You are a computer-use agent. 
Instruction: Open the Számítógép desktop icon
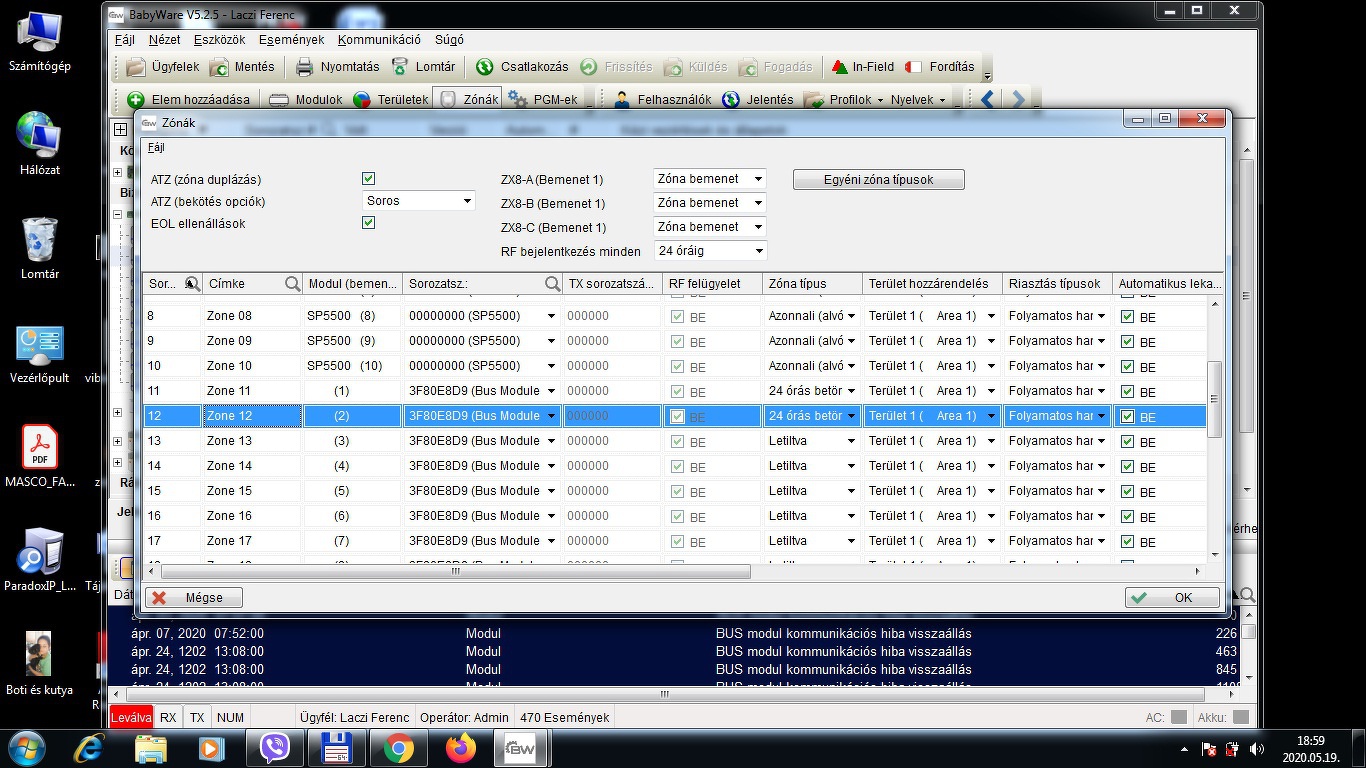(40, 41)
